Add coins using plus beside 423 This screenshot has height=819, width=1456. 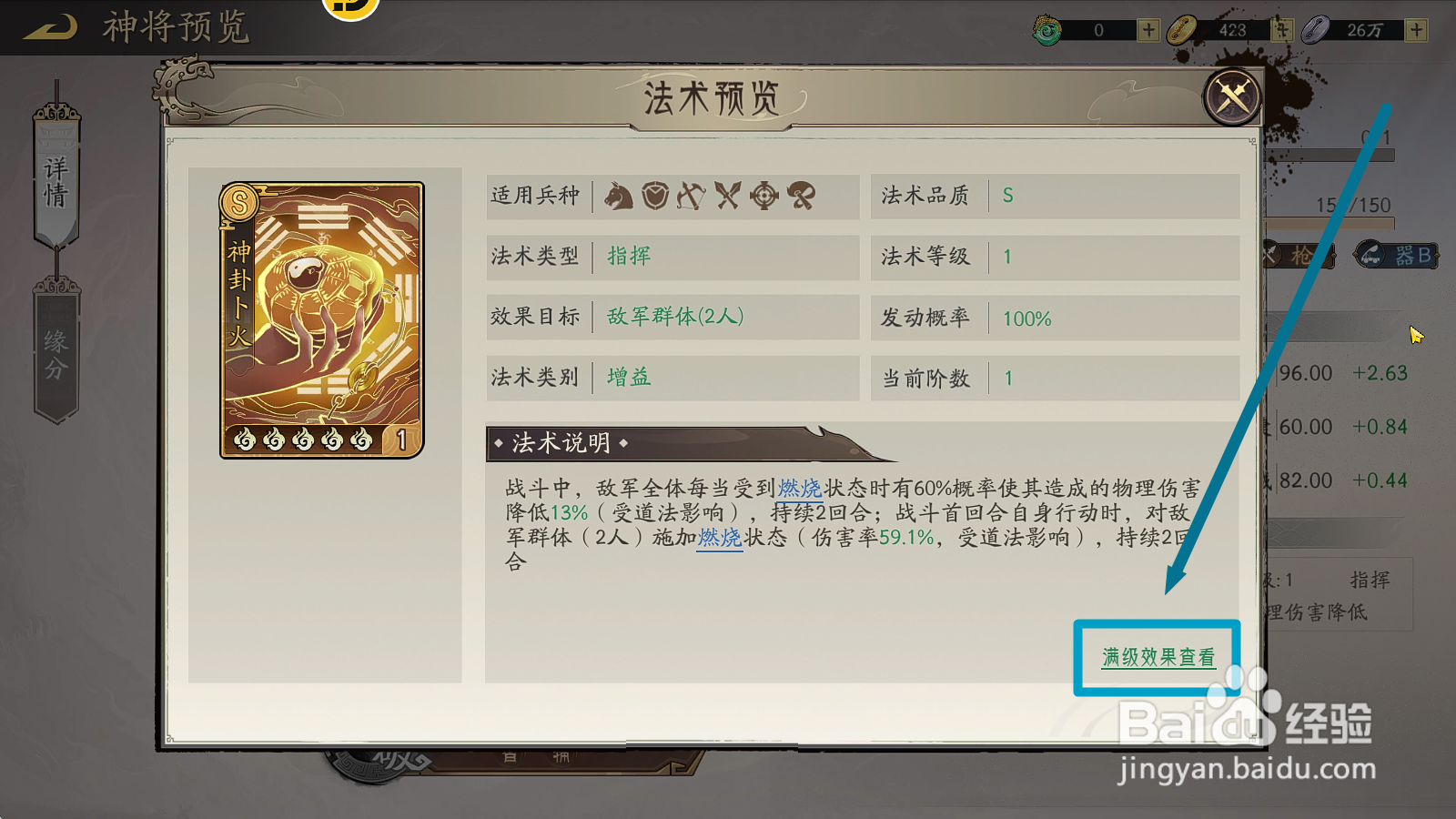[x=1282, y=30]
